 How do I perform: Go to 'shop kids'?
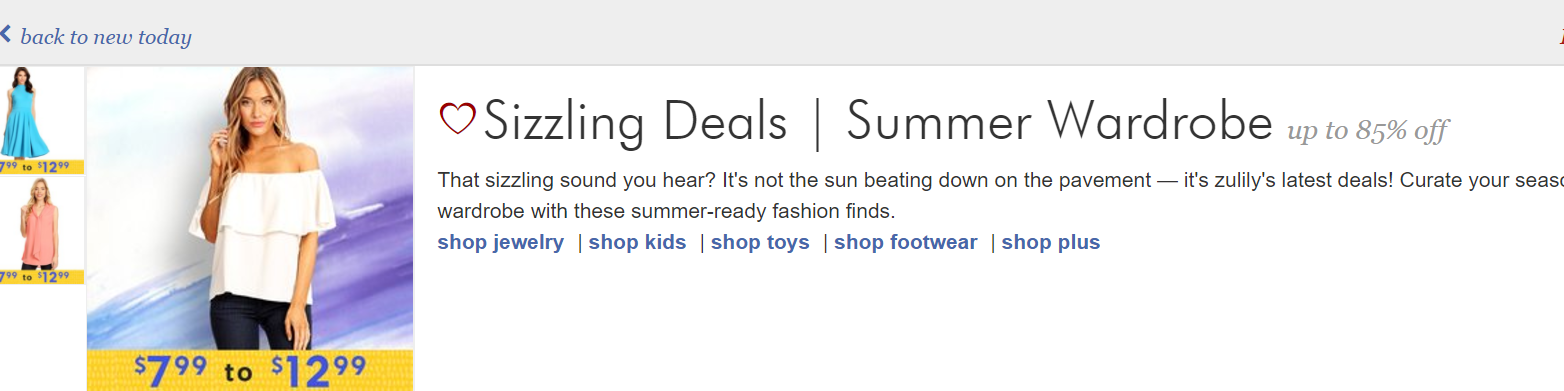(637, 242)
